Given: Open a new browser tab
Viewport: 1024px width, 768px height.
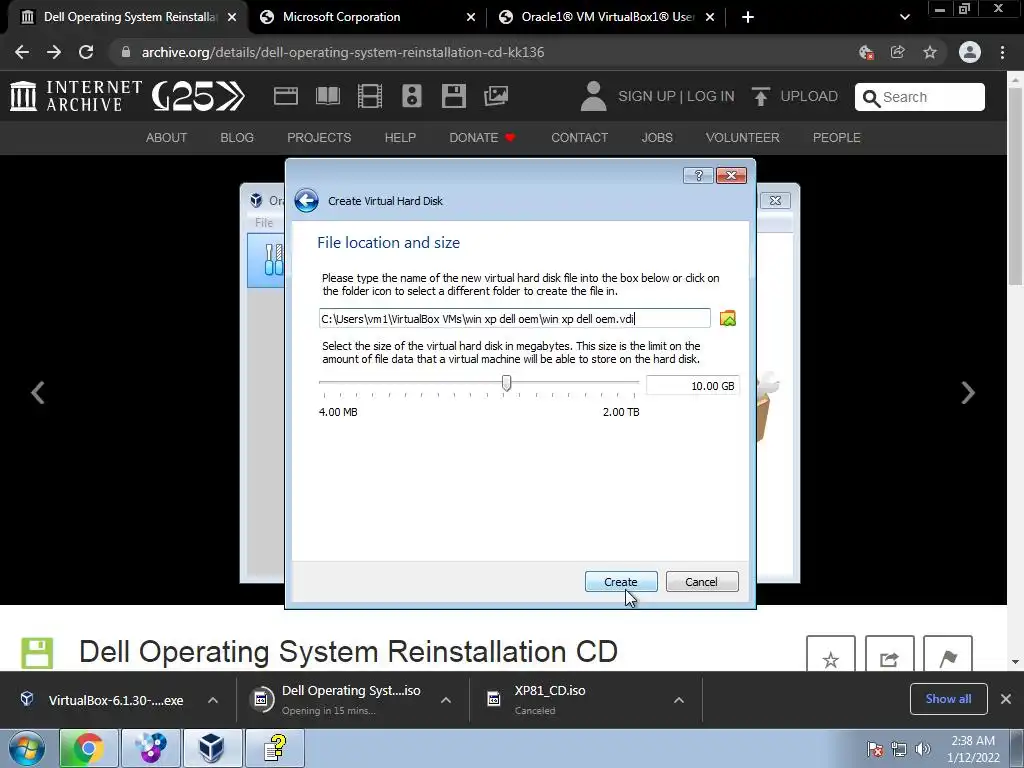Looking at the screenshot, I should point(748,17).
